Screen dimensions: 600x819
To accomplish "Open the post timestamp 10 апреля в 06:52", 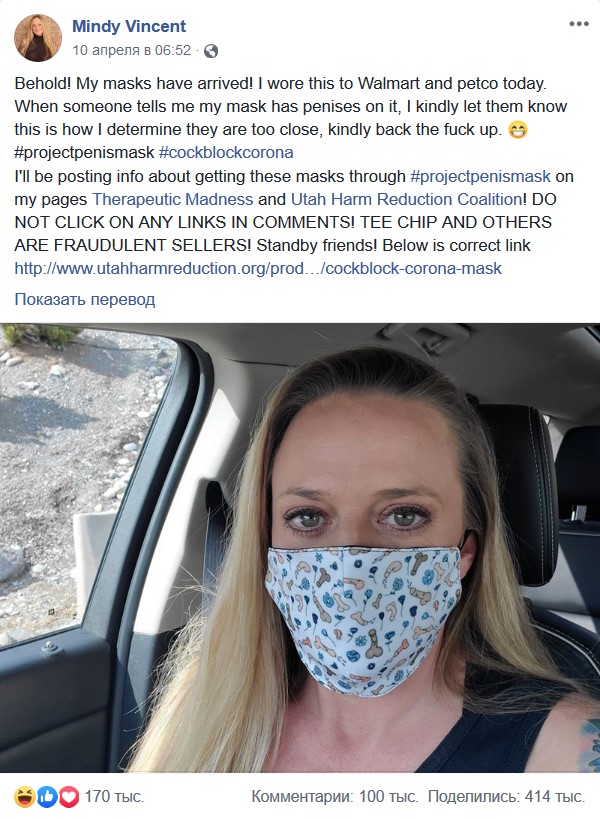I will click(132, 50).
